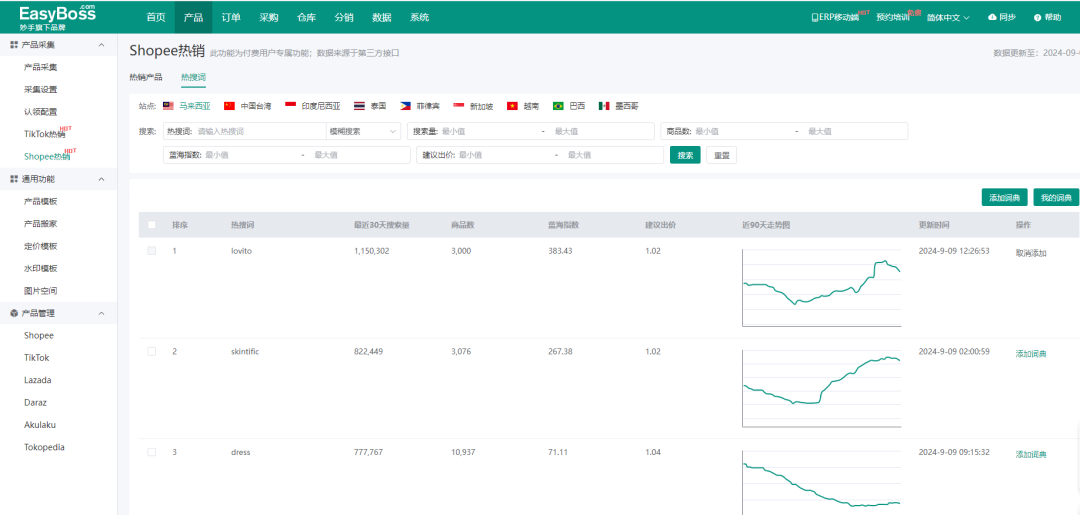Open the 分销 top menu
This screenshot has height=515, width=1080.
click(344, 17)
